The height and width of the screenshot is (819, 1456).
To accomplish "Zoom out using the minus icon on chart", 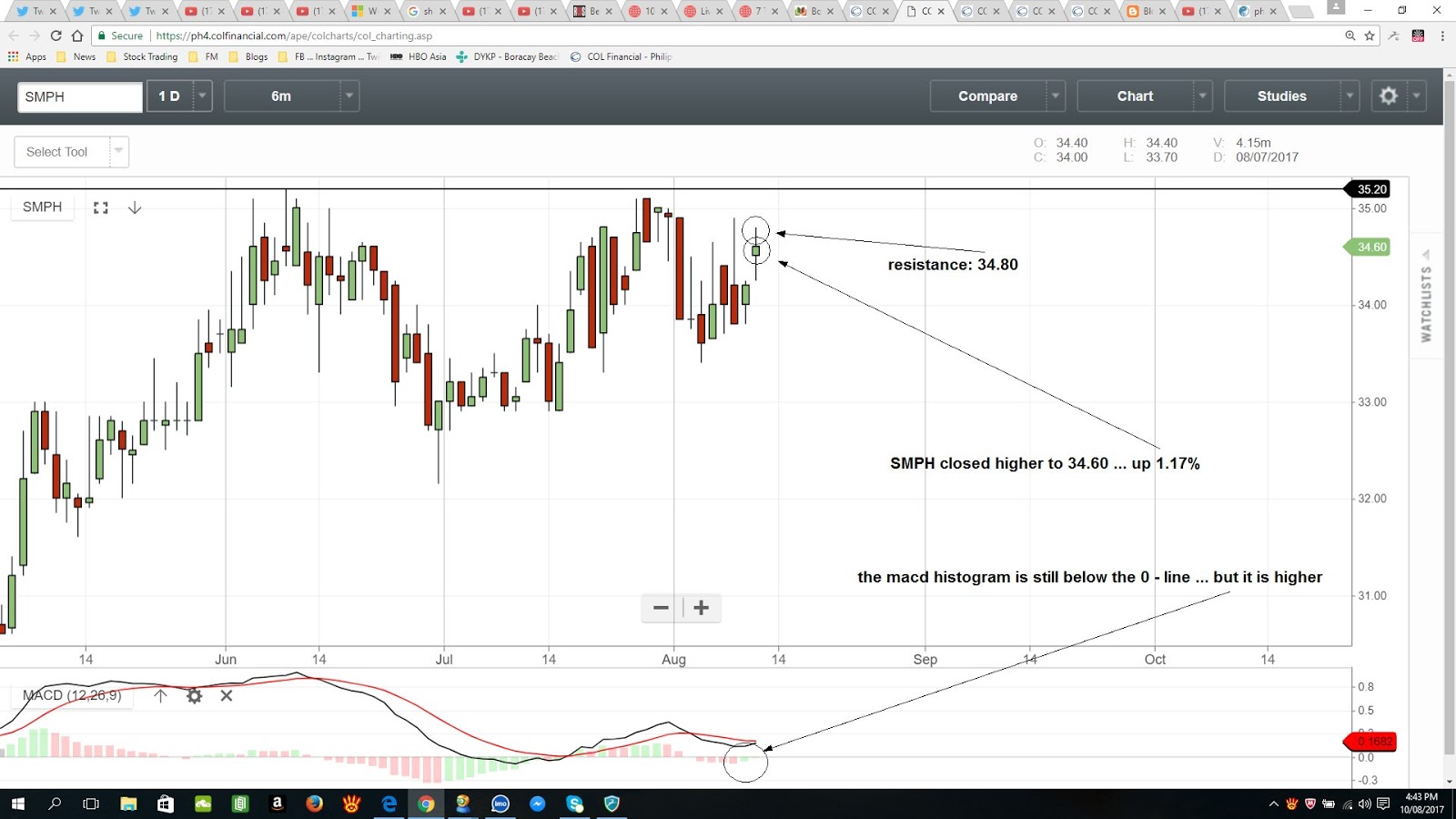I will pyautogui.click(x=661, y=607).
